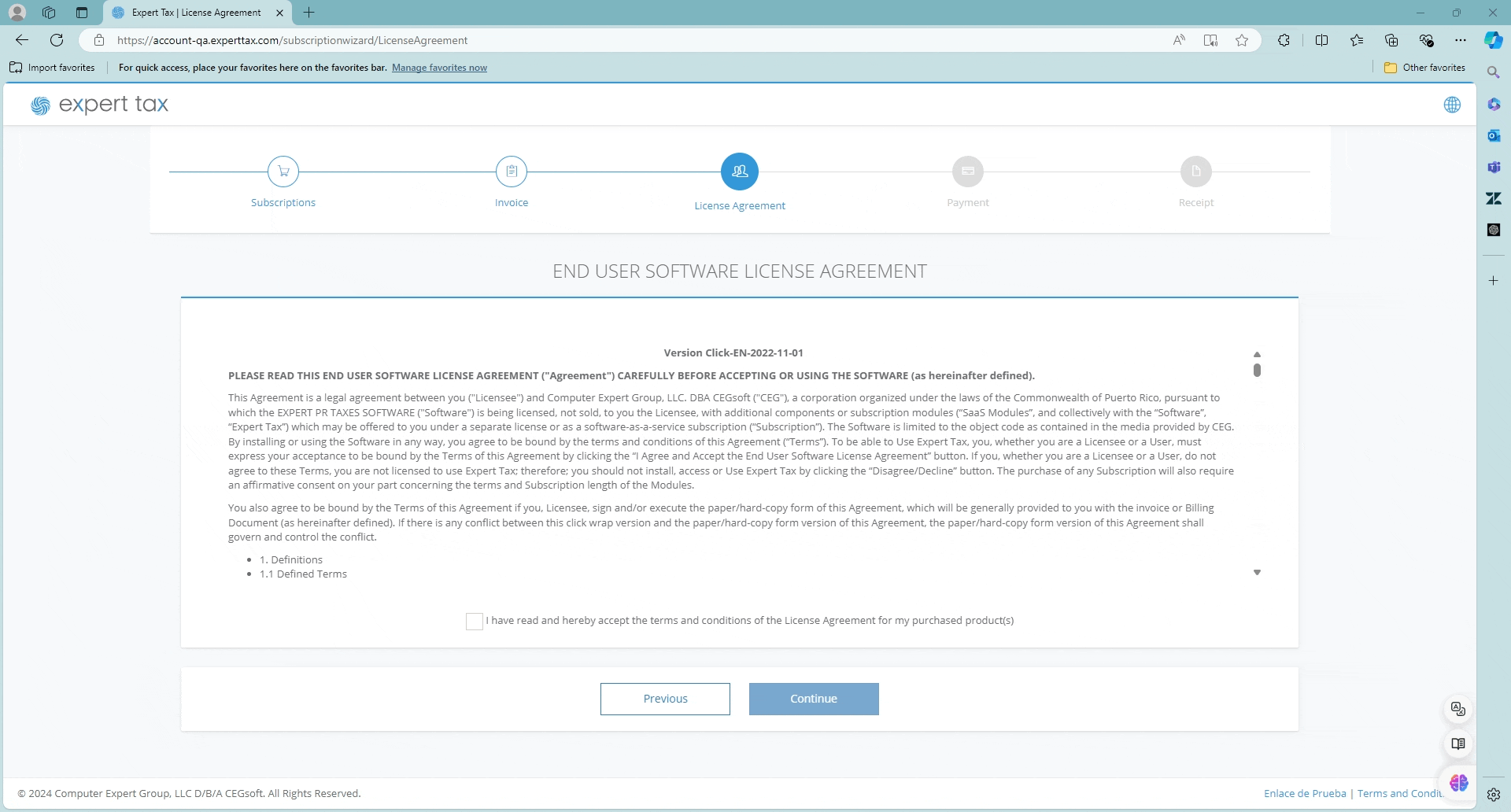Screen dimensions: 1511x812
Task: Open the Manage favorites now link
Action: [x=439, y=68]
